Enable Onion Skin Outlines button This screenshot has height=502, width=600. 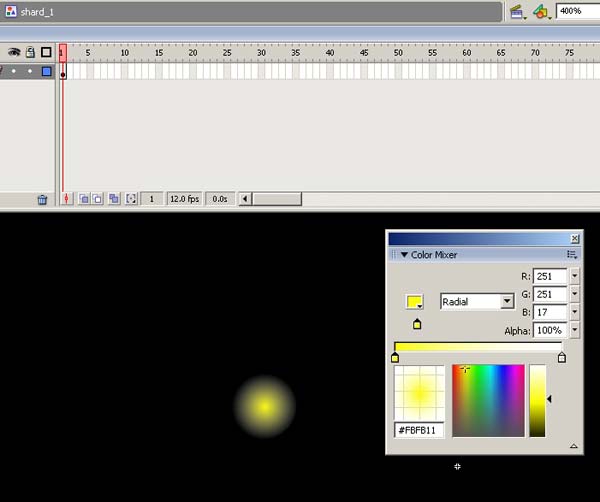pos(98,199)
